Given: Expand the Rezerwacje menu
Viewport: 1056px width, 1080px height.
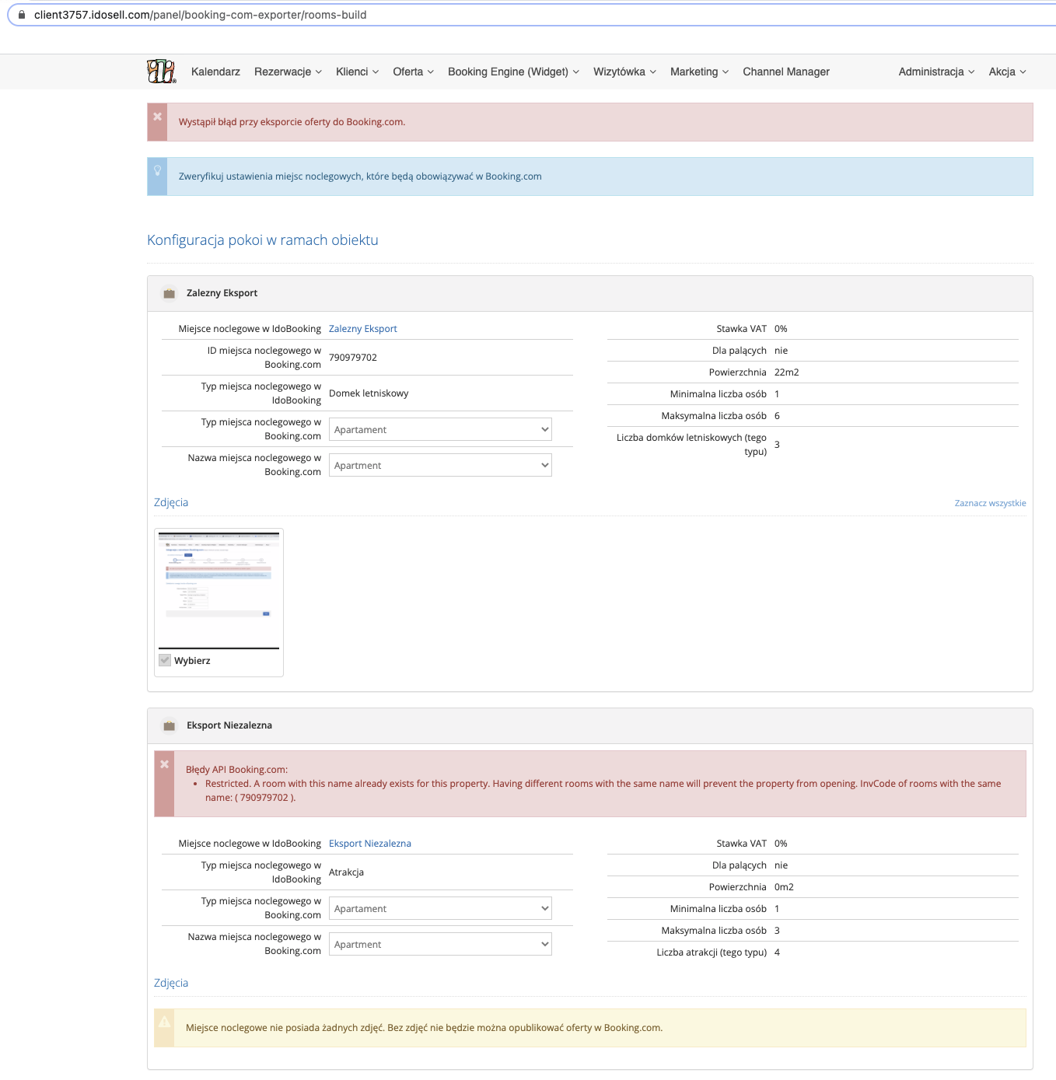Looking at the screenshot, I should point(288,72).
